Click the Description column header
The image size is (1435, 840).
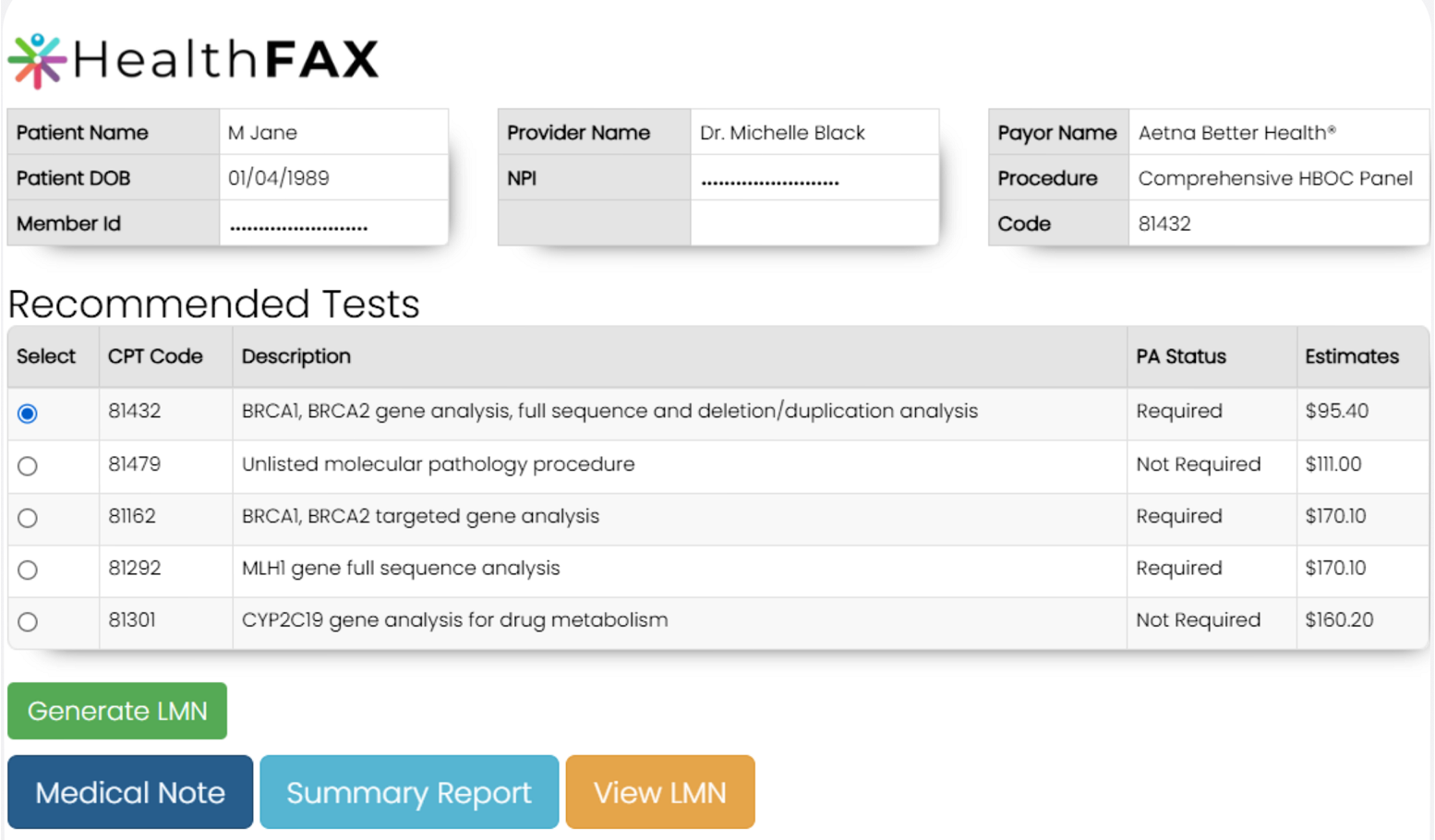[x=295, y=356]
